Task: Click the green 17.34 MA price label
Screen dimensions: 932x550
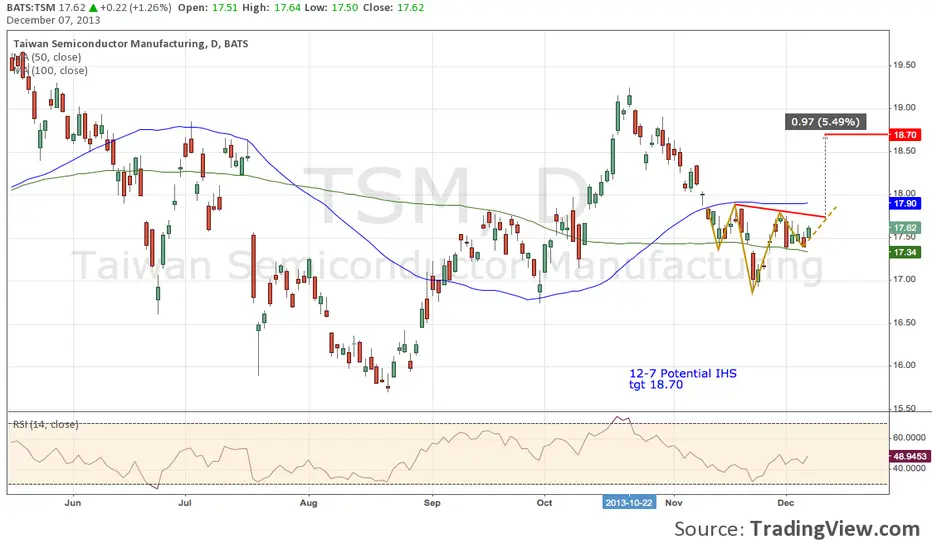Action: click(x=904, y=252)
